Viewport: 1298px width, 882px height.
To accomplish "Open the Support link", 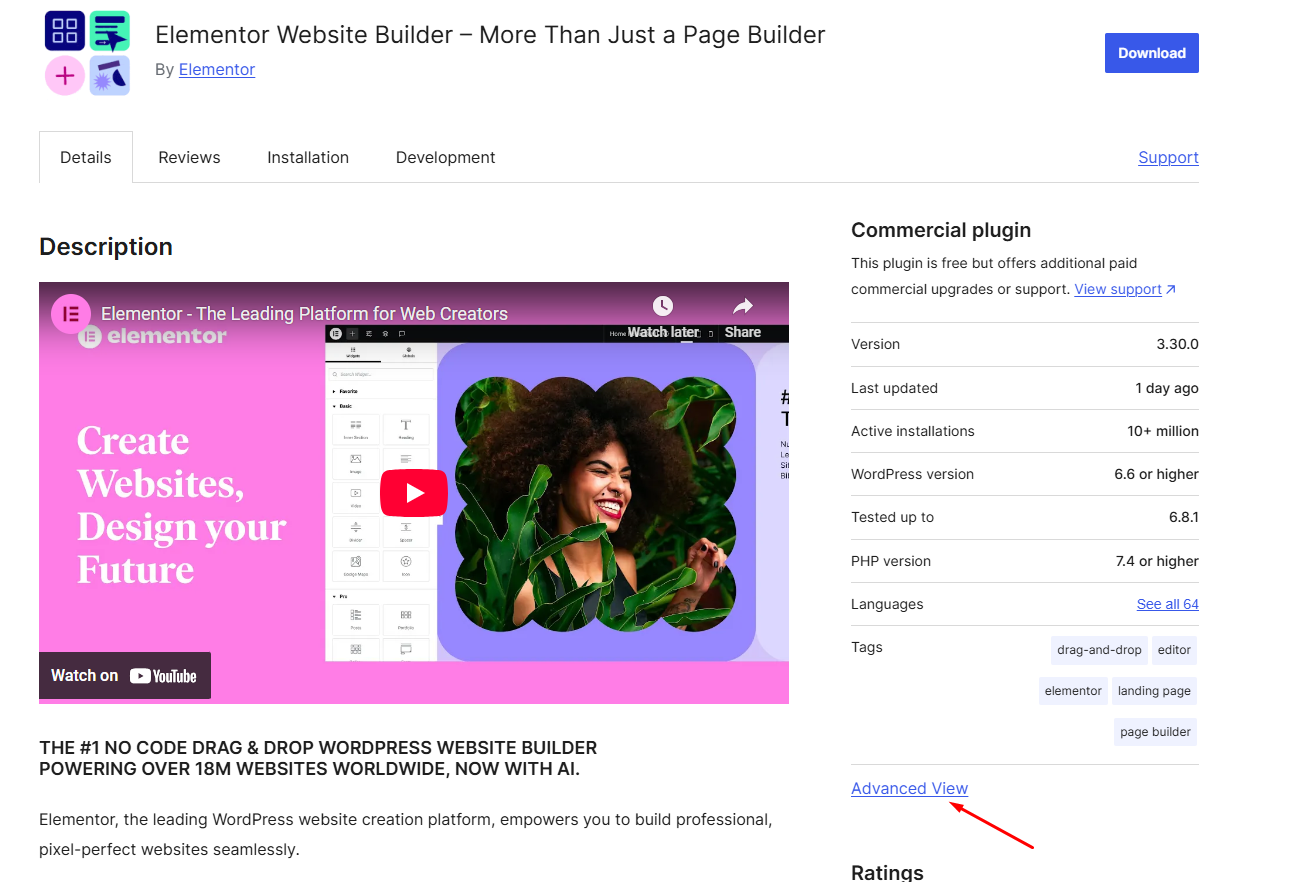I will [x=1168, y=157].
